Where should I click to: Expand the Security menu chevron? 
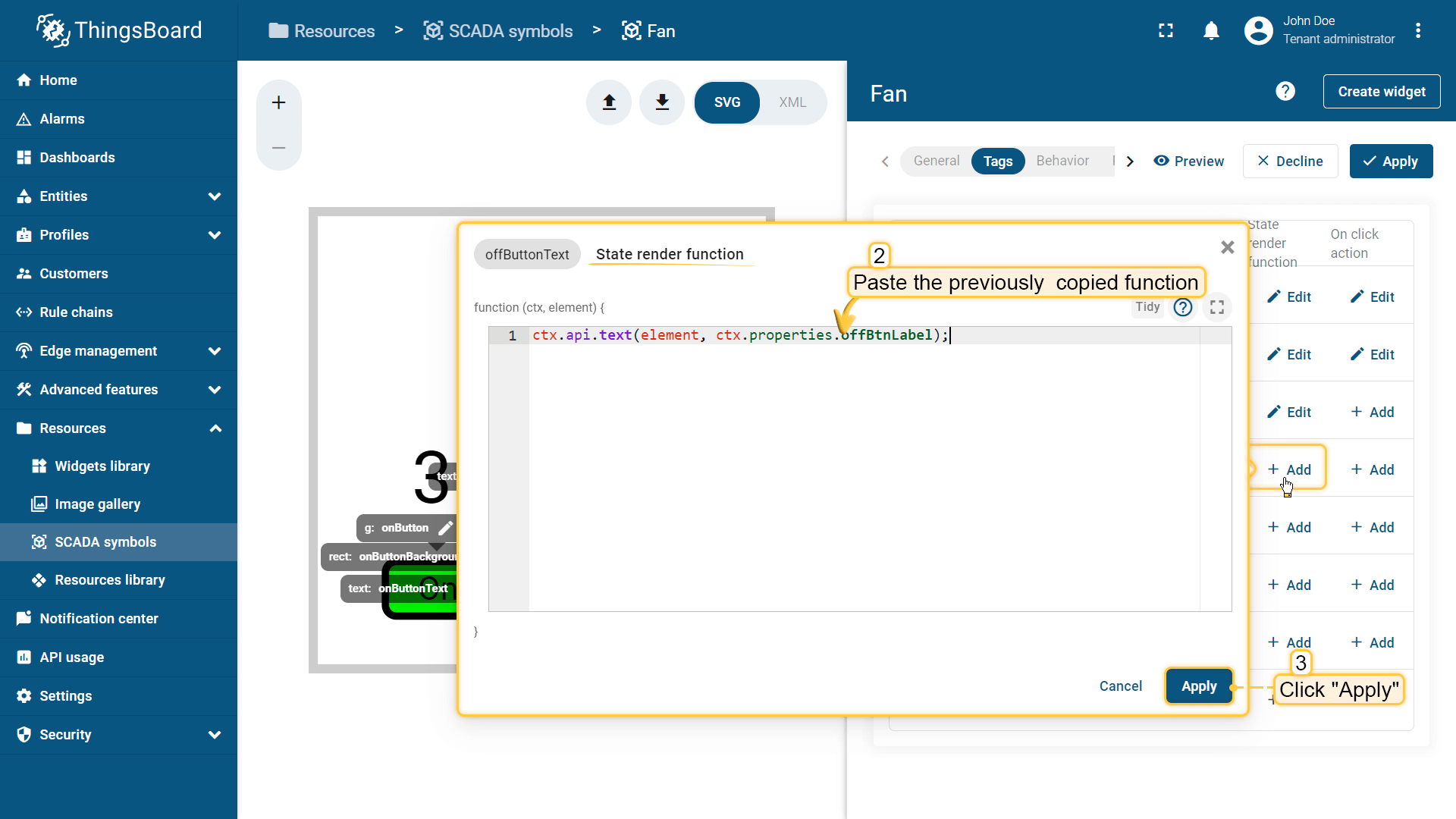point(215,735)
